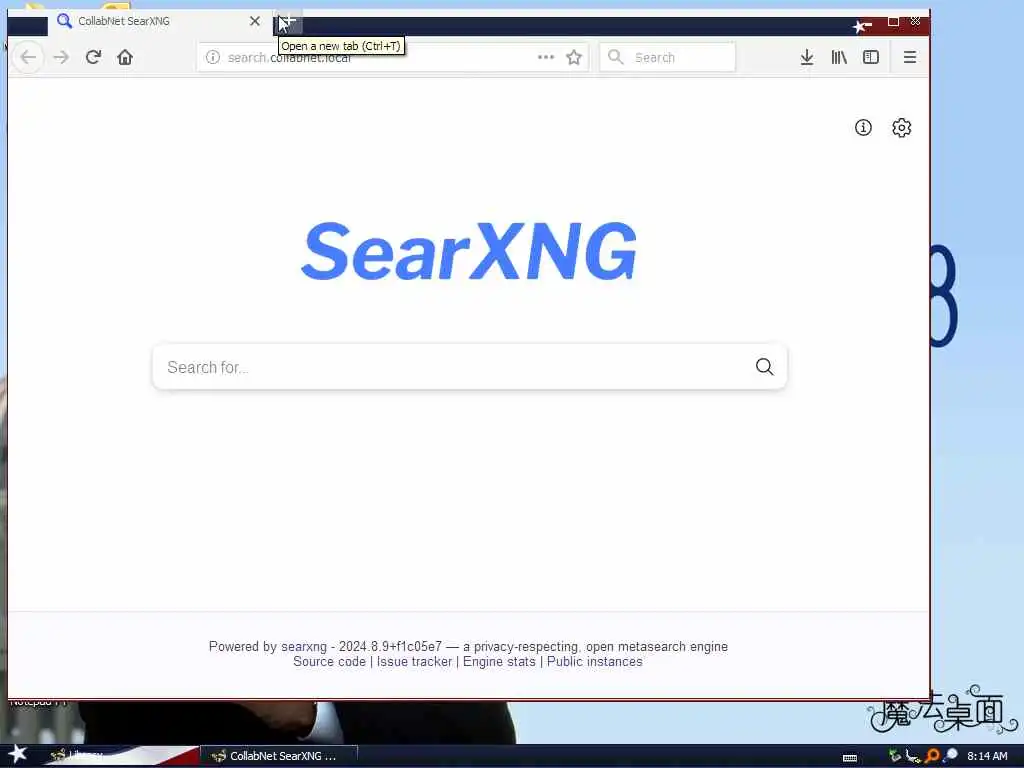Image resolution: width=1024 pixels, height=768 pixels.
Task: Select the CollabNet SearXNG browser tab
Action: coord(159,22)
